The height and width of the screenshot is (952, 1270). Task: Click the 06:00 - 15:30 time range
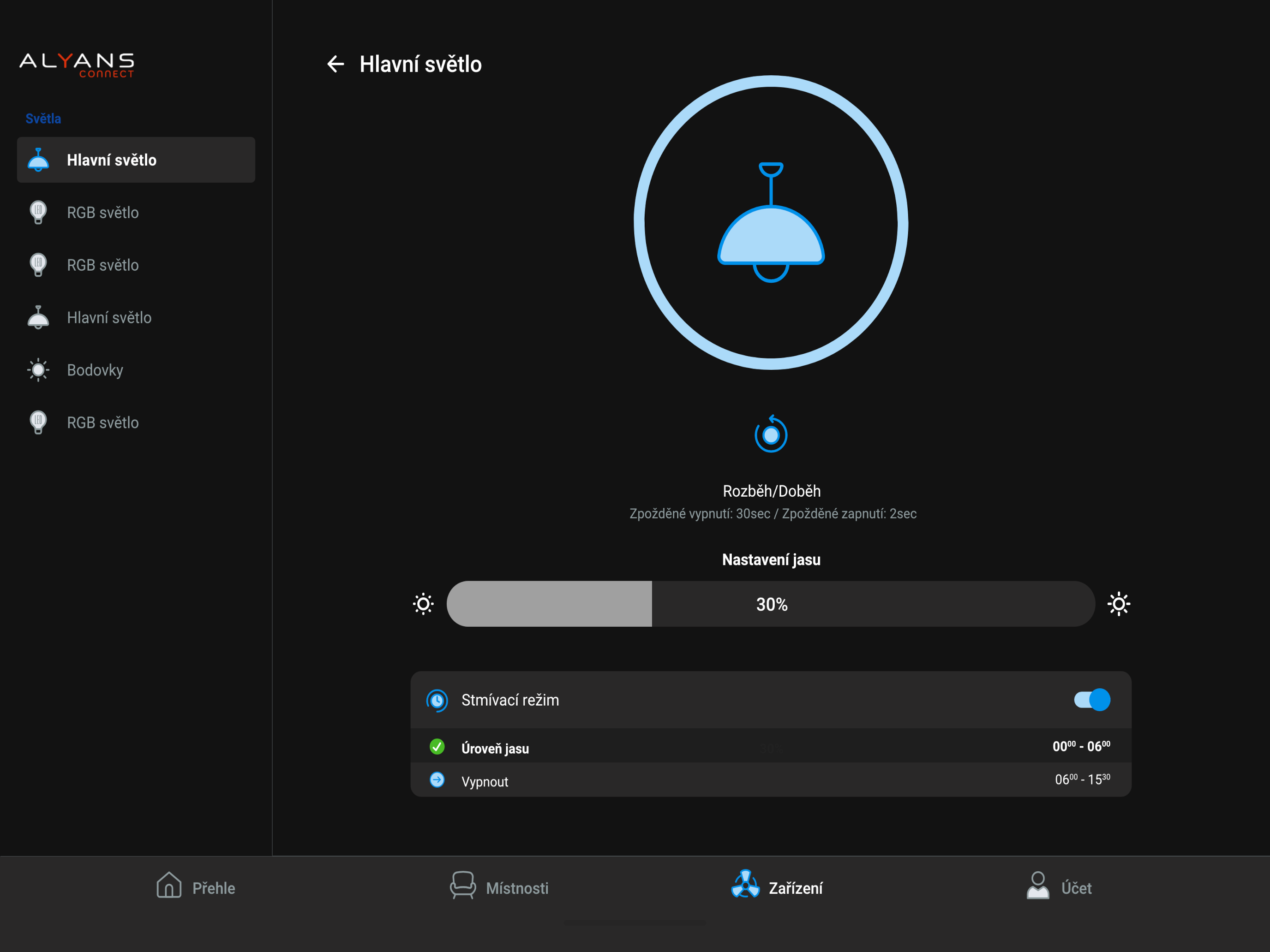[x=1082, y=779]
